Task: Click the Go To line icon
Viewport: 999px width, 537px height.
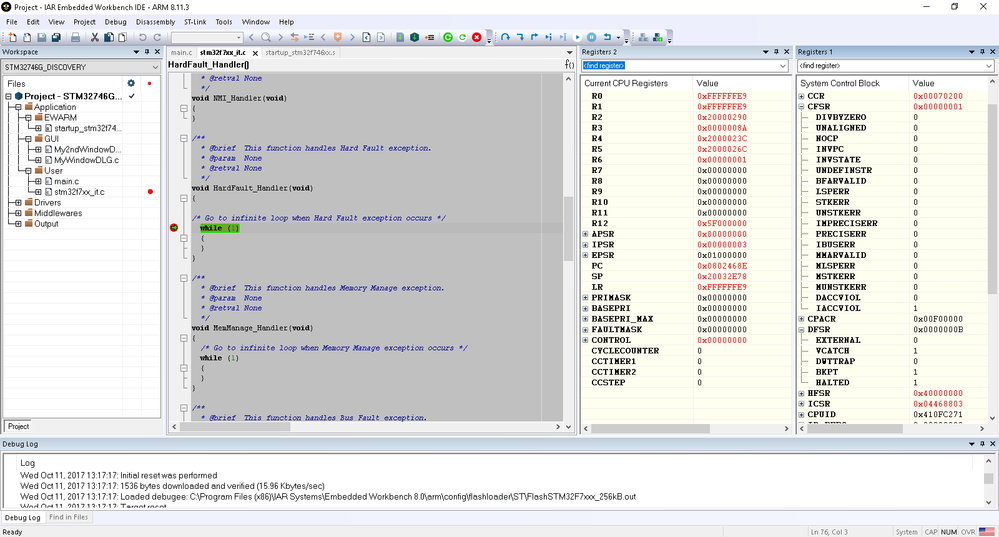Action: (x=309, y=38)
